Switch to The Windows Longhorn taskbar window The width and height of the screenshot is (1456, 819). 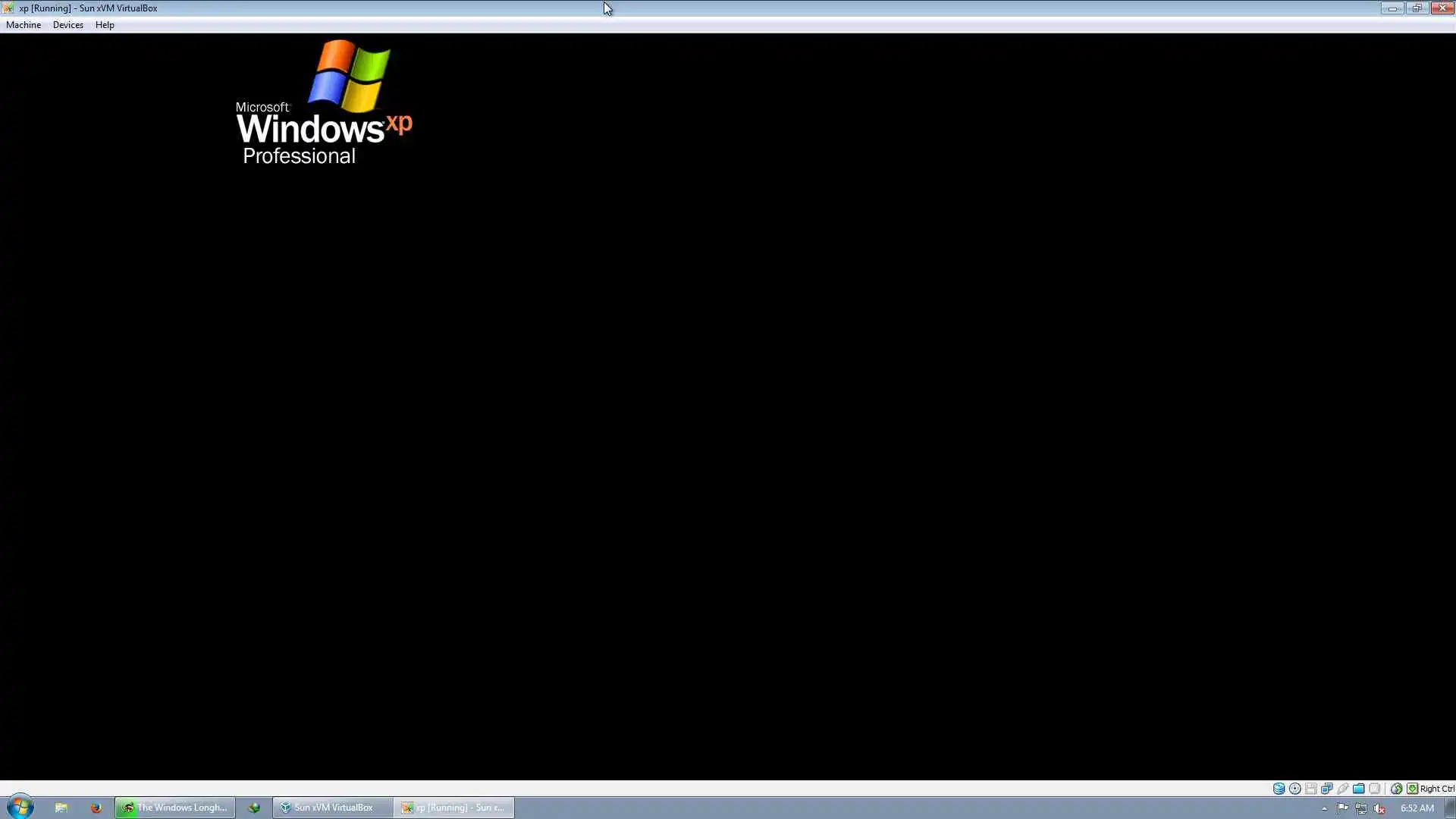pyautogui.click(x=175, y=808)
